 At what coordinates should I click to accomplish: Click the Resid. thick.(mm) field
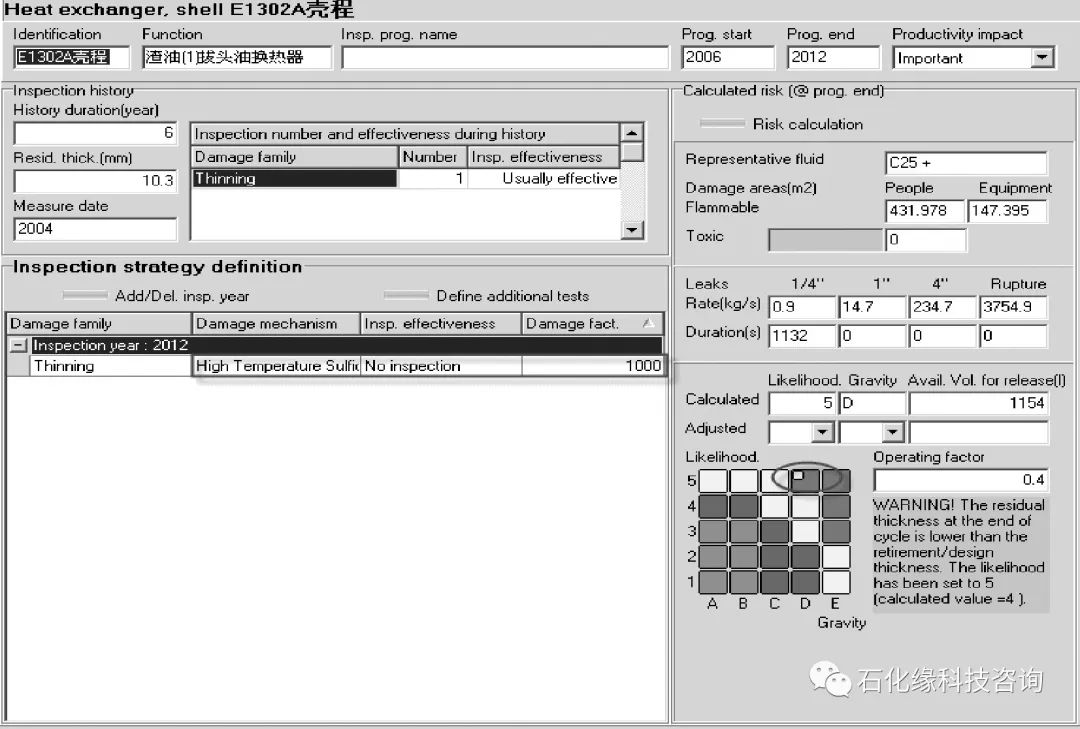pos(95,182)
